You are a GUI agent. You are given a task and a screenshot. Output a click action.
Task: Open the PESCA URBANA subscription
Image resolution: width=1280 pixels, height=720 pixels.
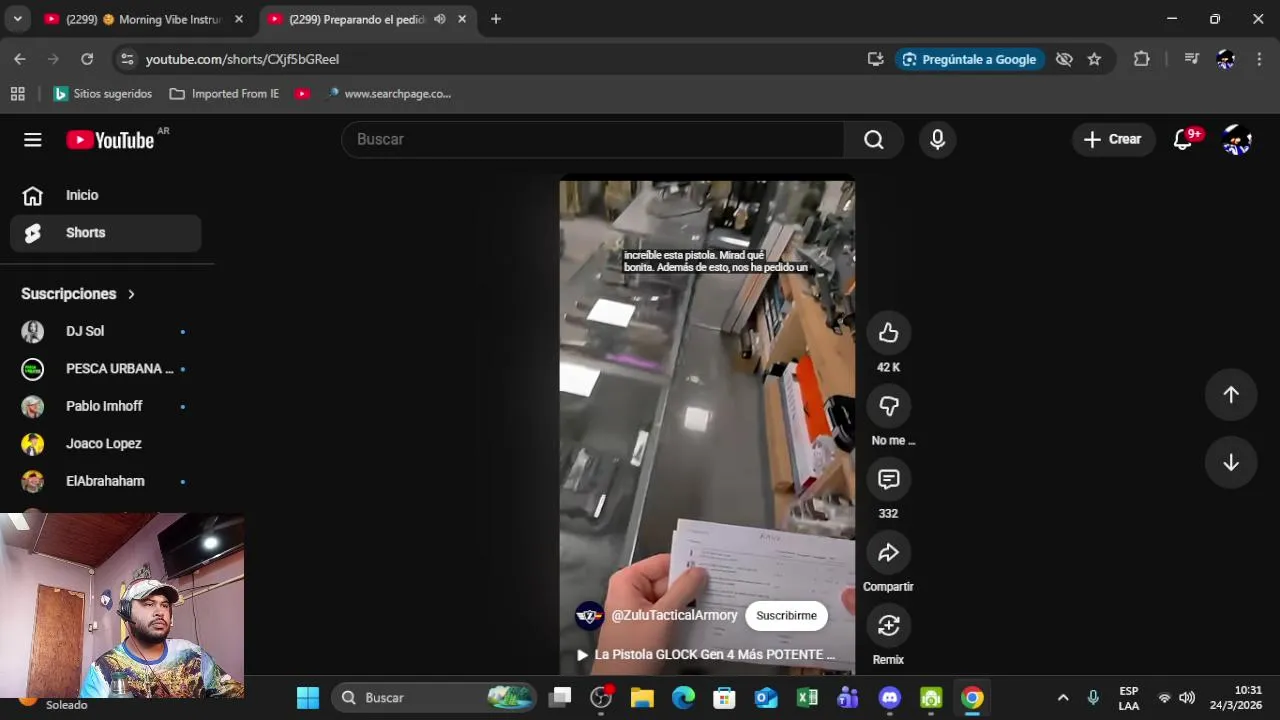[x=106, y=369]
